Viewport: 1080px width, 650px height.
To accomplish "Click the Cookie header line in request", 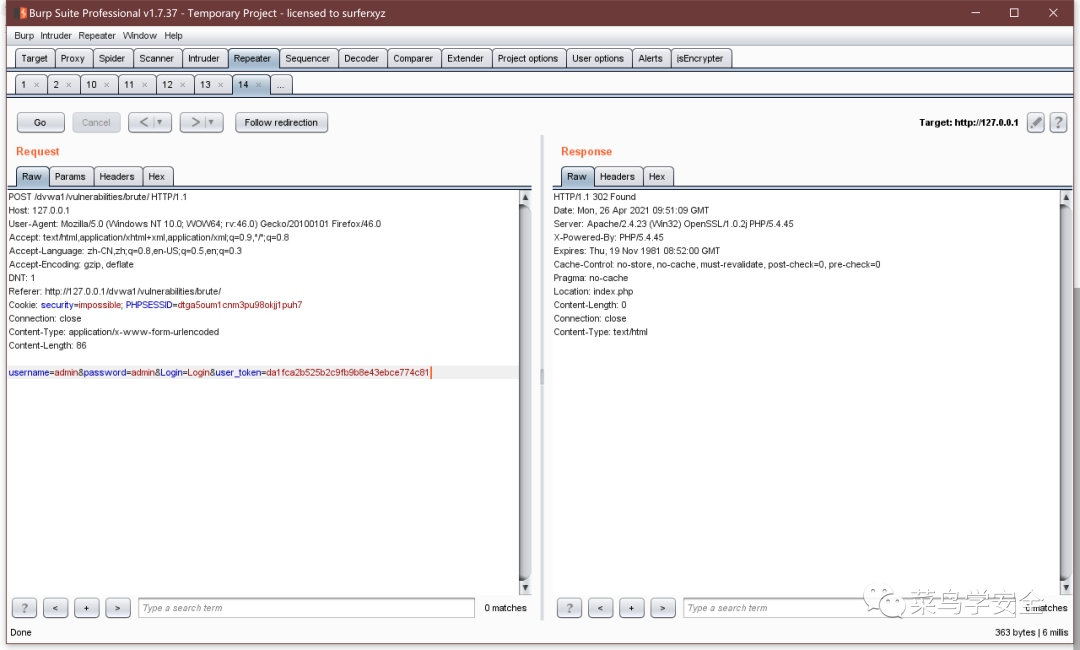I will [156, 305].
